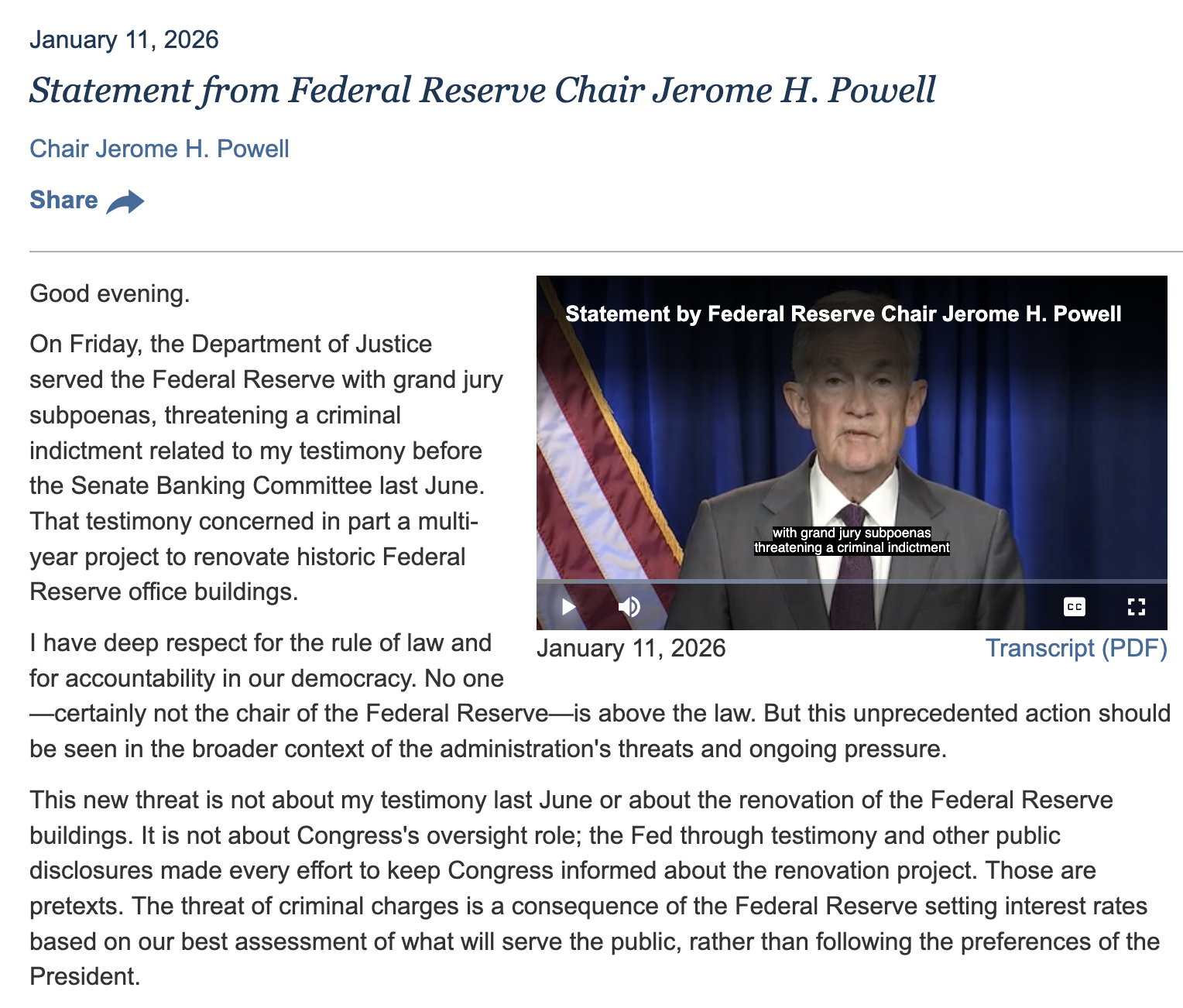
Task: Open the Transcript (PDF) link
Action: [x=1075, y=648]
